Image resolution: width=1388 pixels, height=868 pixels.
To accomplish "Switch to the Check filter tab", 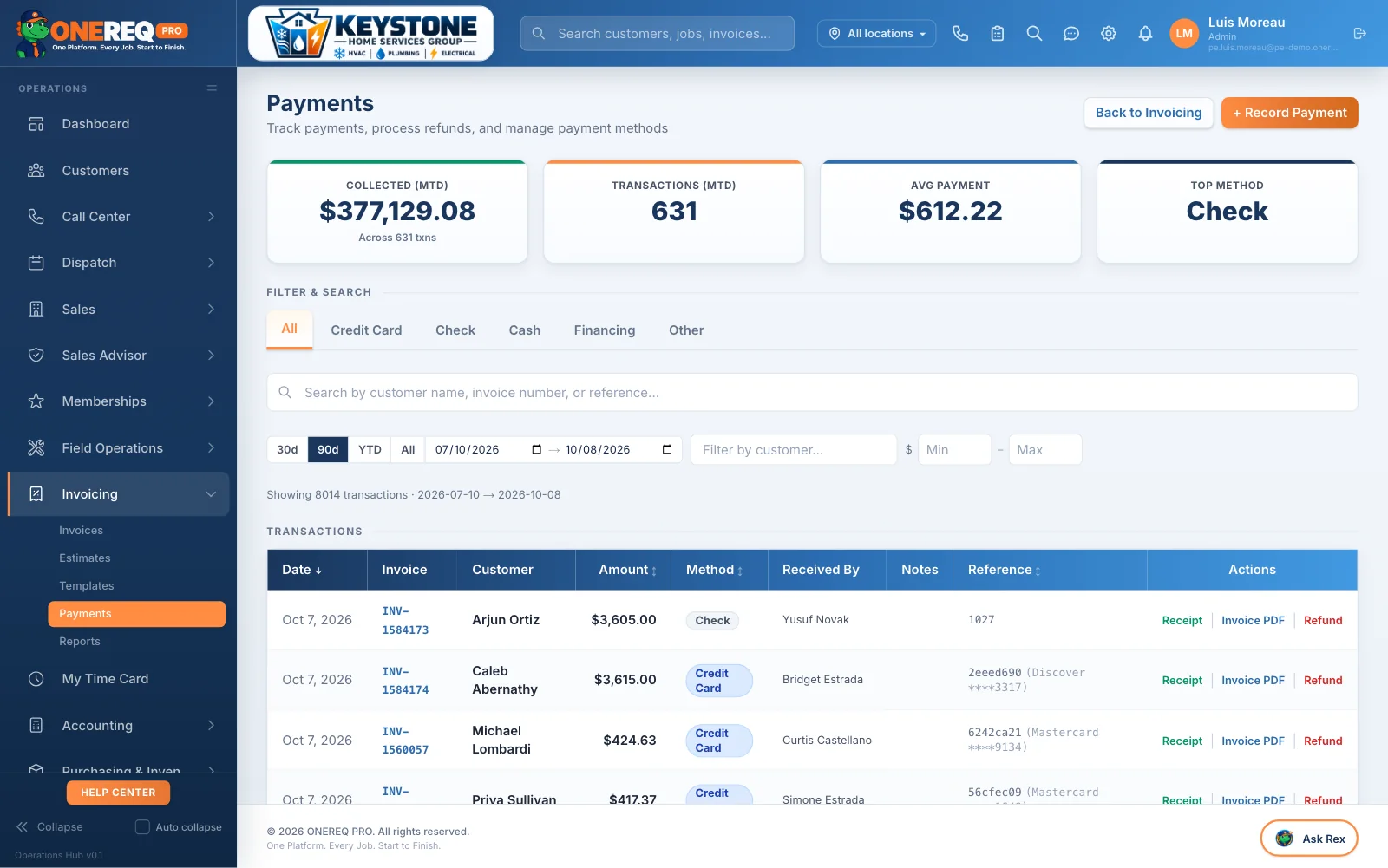I will (455, 330).
